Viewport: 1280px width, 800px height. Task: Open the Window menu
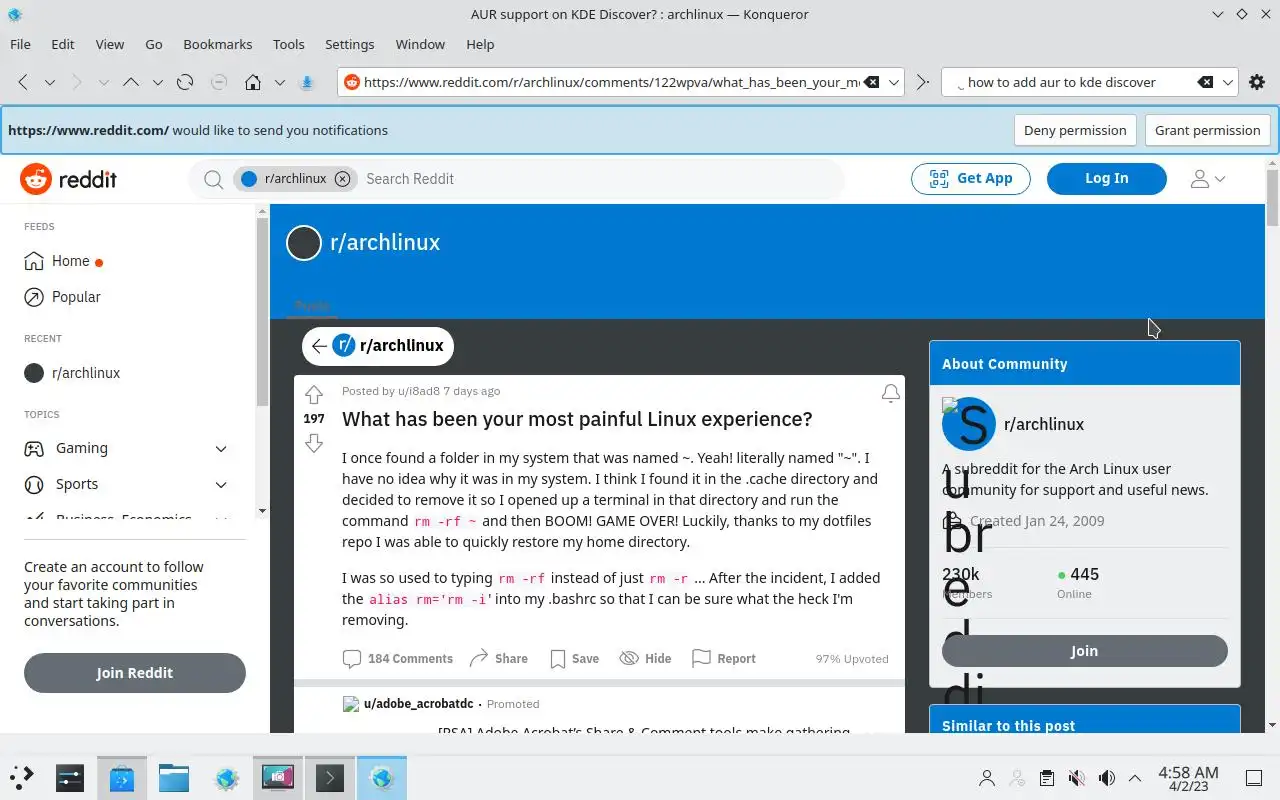click(x=420, y=44)
